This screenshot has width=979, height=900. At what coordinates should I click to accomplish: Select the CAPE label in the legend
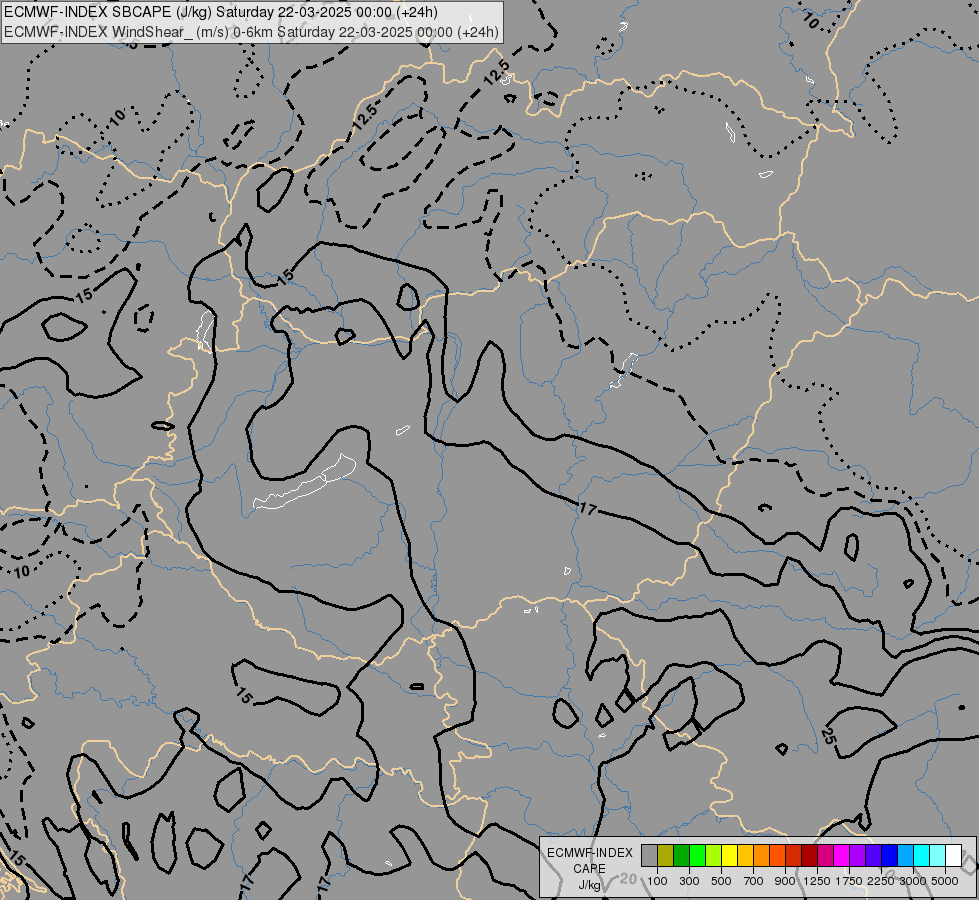(589, 869)
